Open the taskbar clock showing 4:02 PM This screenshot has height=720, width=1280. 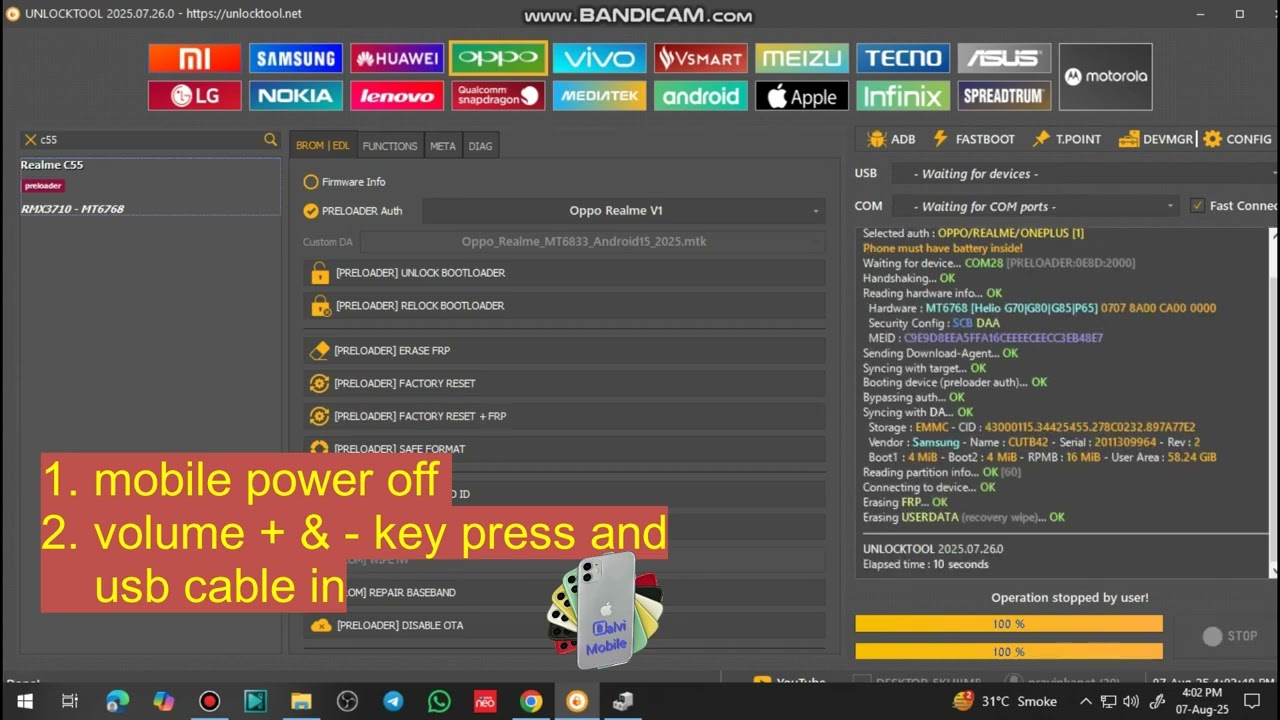tap(1202, 700)
